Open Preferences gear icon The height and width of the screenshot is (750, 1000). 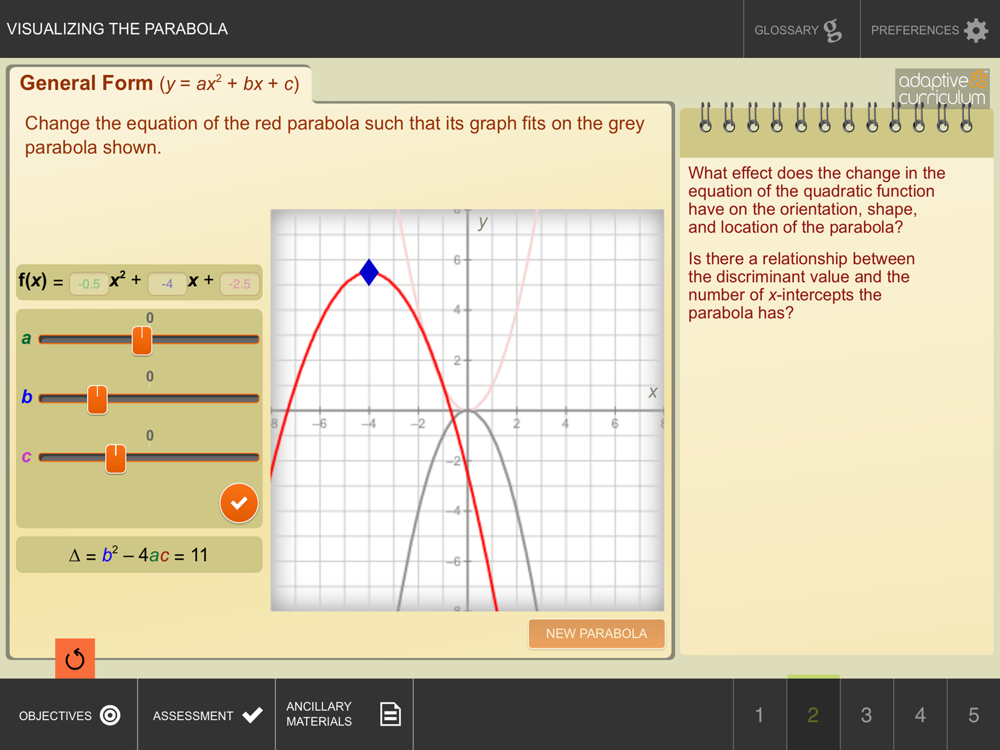(x=976, y=30)
